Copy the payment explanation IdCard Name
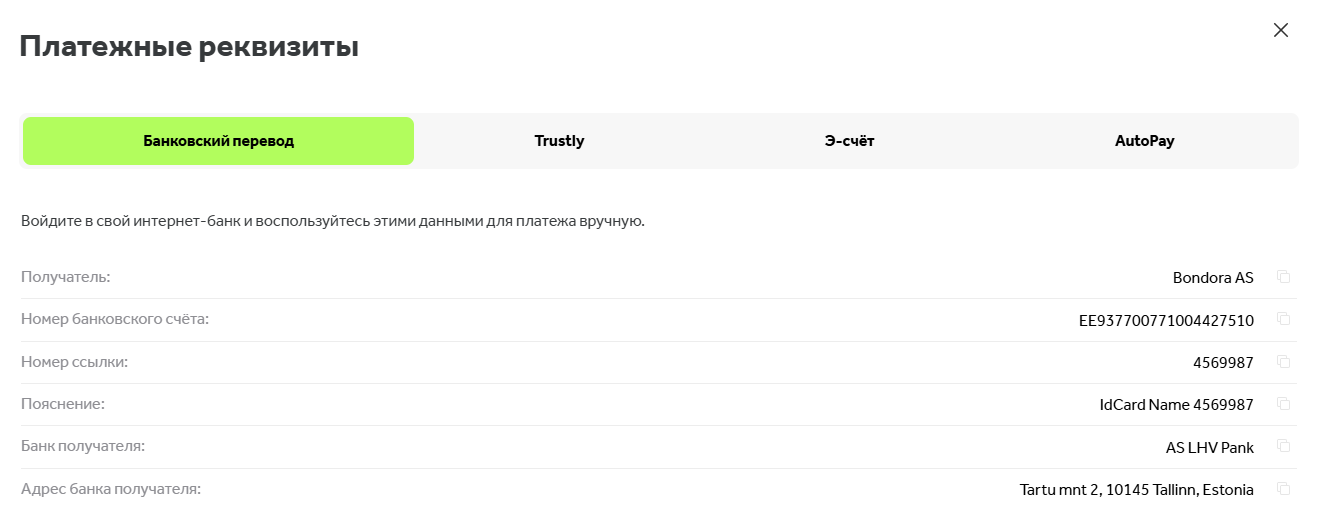Viewport: 1317px width, 517px height. point(1284,404)
